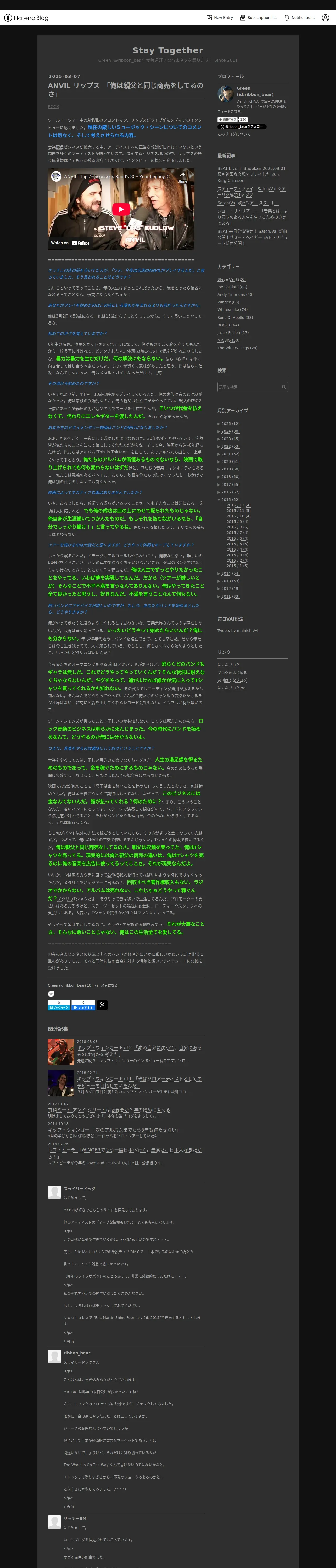This screenshot has height=1568, width=336.
Task: Open the 2015 / 3 (4) month archive
Action: point(237,555)
